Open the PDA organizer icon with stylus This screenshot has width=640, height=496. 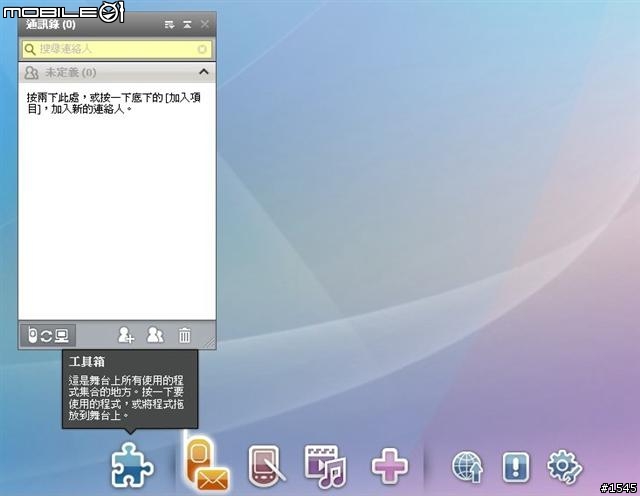click(x=267, y=466)
